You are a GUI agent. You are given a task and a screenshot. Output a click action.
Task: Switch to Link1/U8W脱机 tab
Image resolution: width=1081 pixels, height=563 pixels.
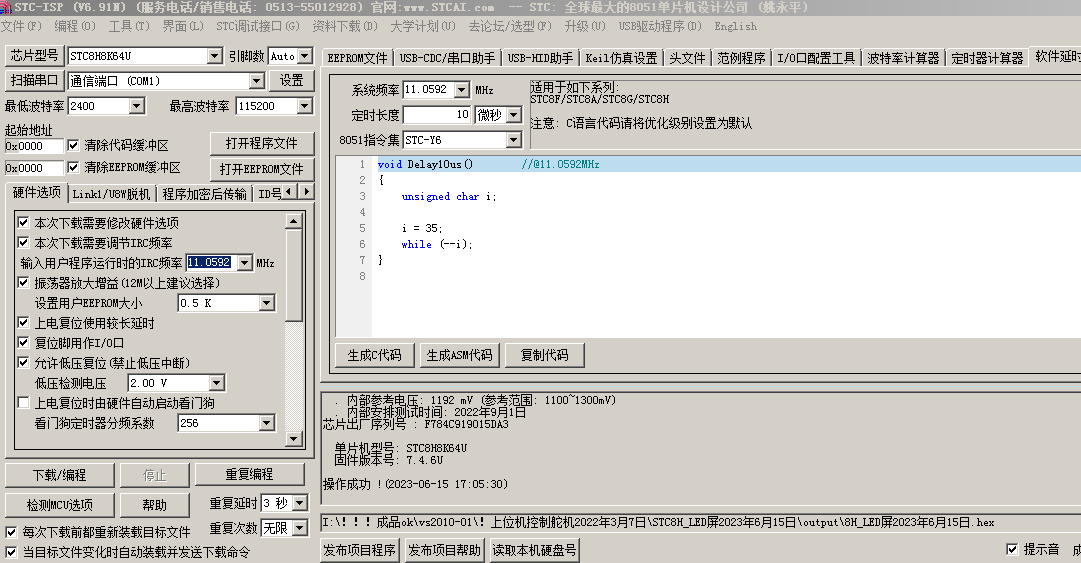point(111,194)
